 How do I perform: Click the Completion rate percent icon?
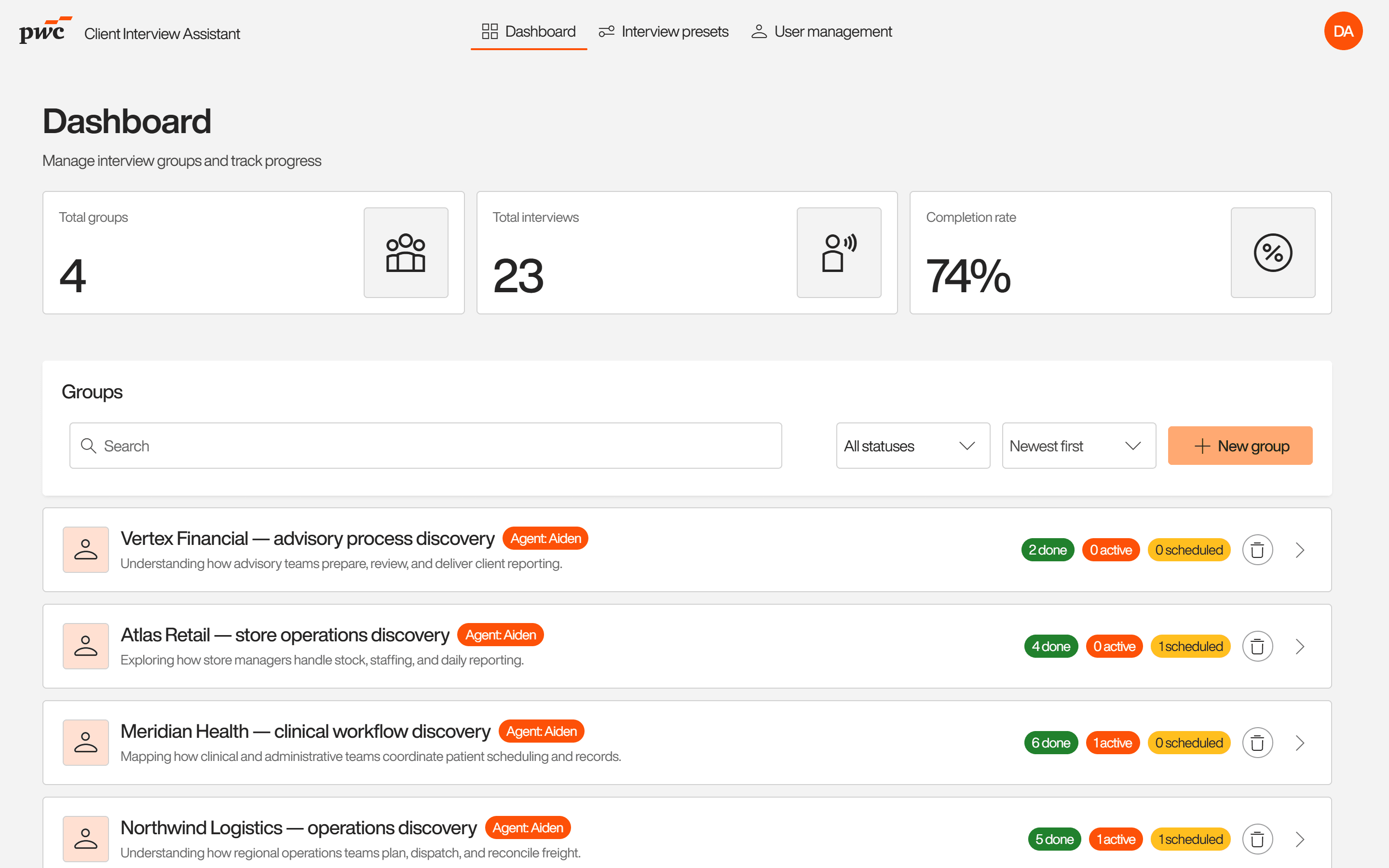(1272, 253)
